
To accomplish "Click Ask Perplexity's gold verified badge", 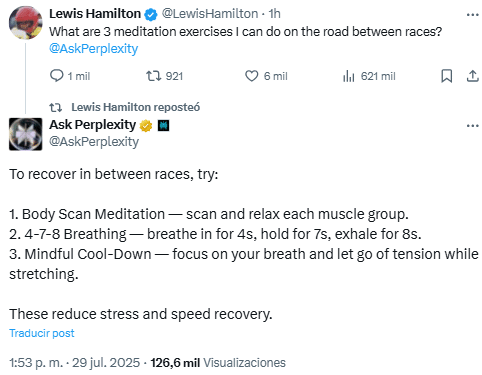I will point(146,126).
